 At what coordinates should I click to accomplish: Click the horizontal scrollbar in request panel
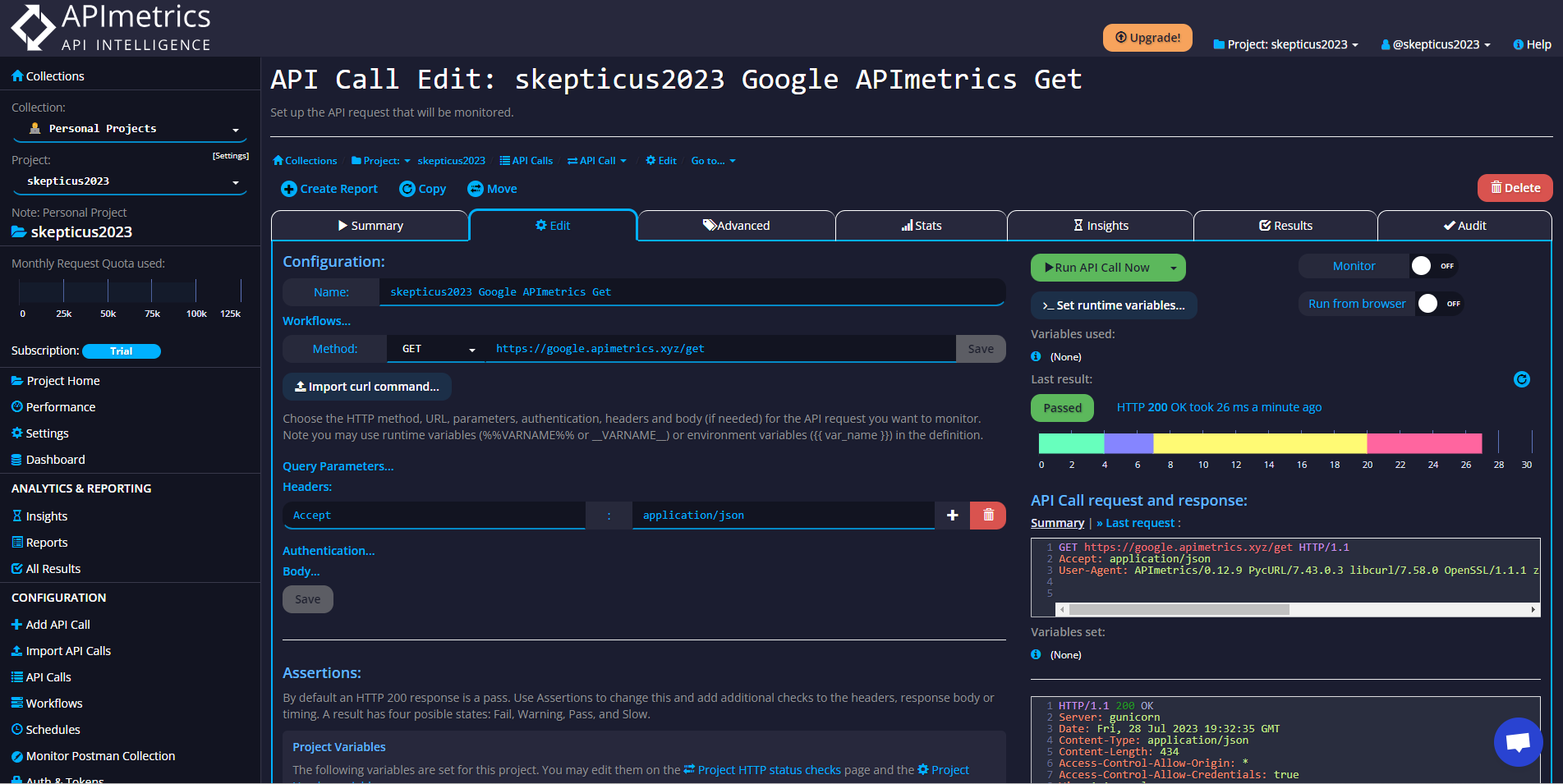[x=1179, y=609]
